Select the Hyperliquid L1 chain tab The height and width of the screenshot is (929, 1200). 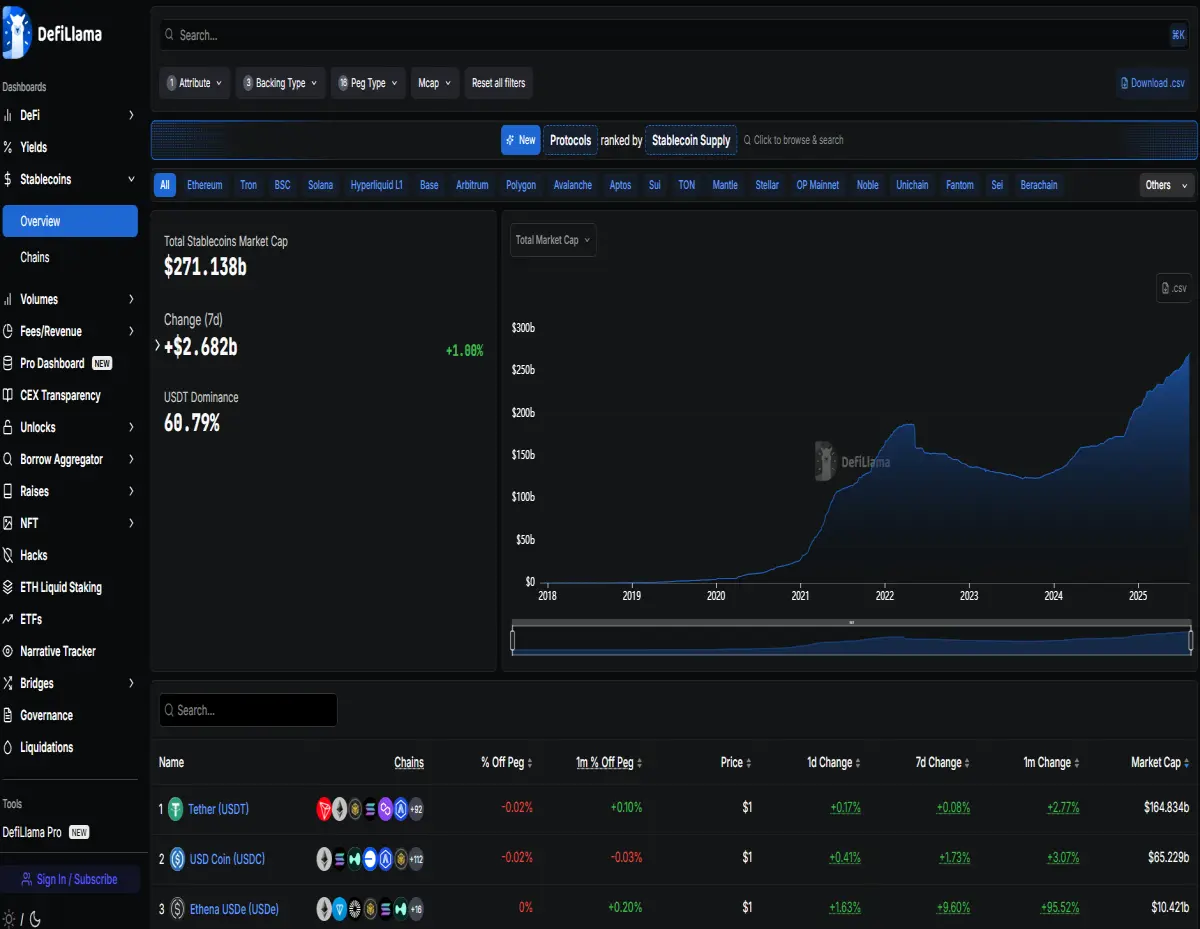pyautogui.click(x=376, y=185)
